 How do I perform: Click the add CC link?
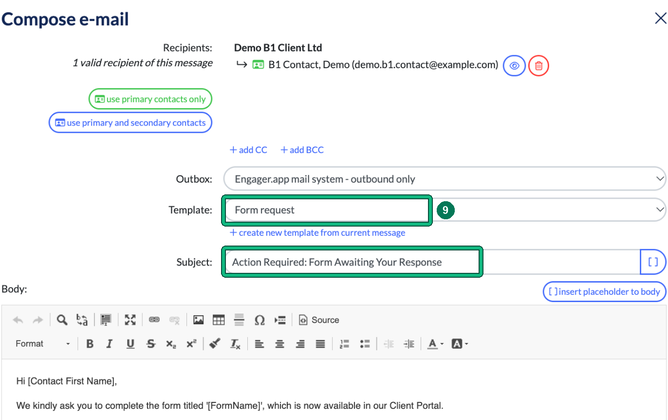pyautogui.click(x=248, y=150)
